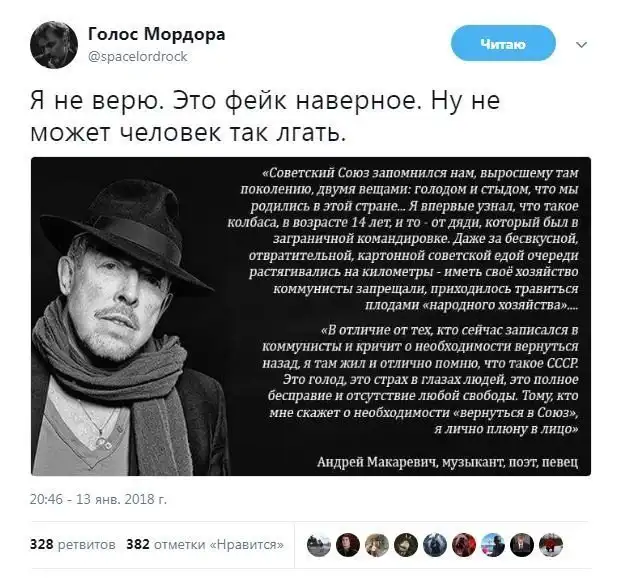Screen dimensions: 626x580
Task: View the 328 ретвитов list
Action: [73, 544]
